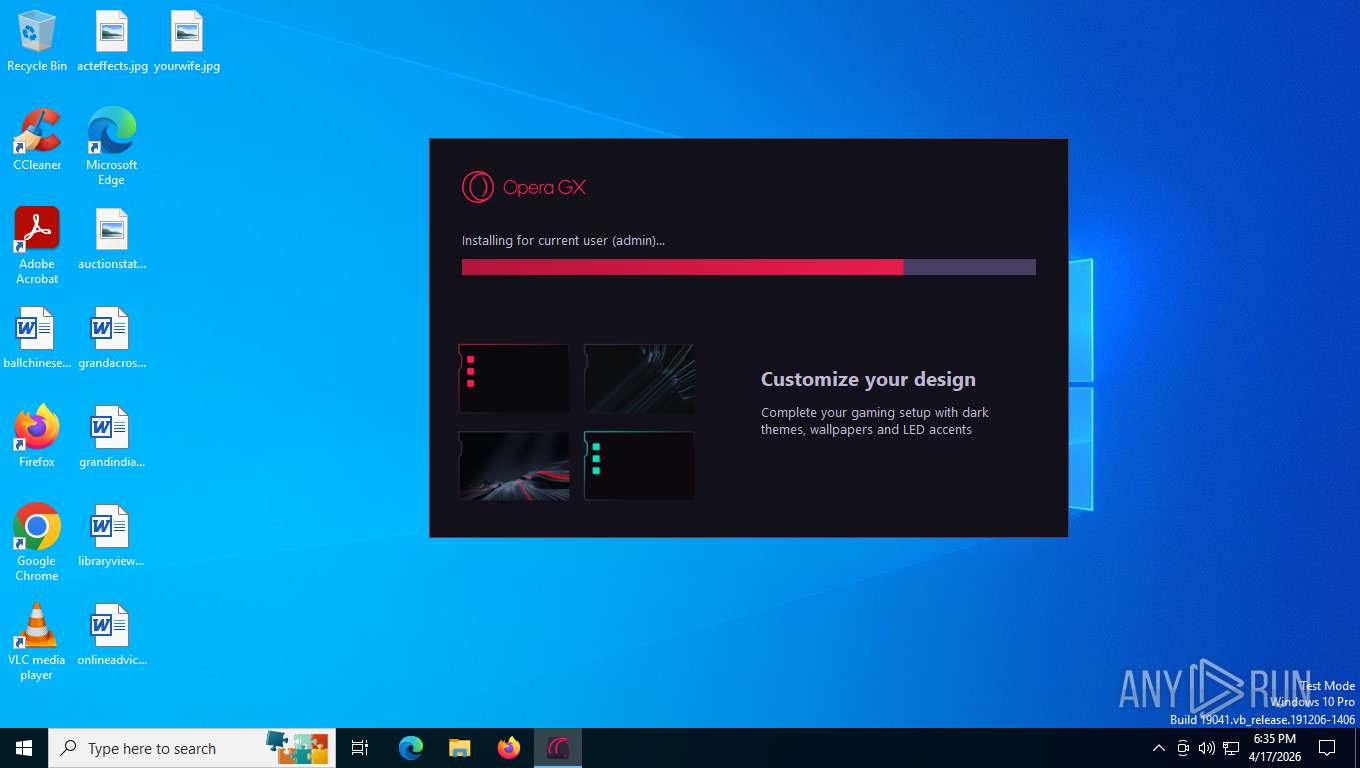1360x768 pixels.
Task: Click the taskbar search box
Action: (192, 748)
